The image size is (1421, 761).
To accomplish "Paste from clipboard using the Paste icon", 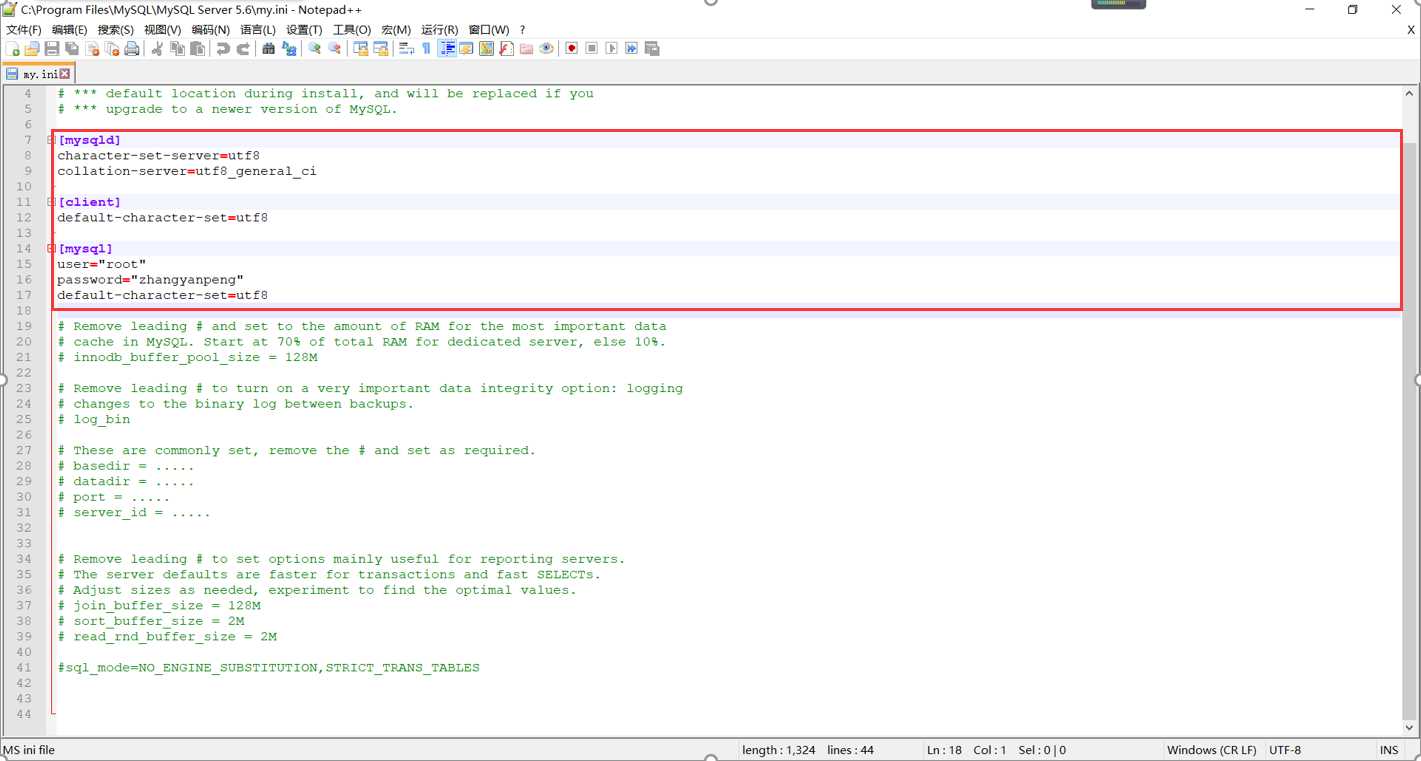I will (197, 48).
